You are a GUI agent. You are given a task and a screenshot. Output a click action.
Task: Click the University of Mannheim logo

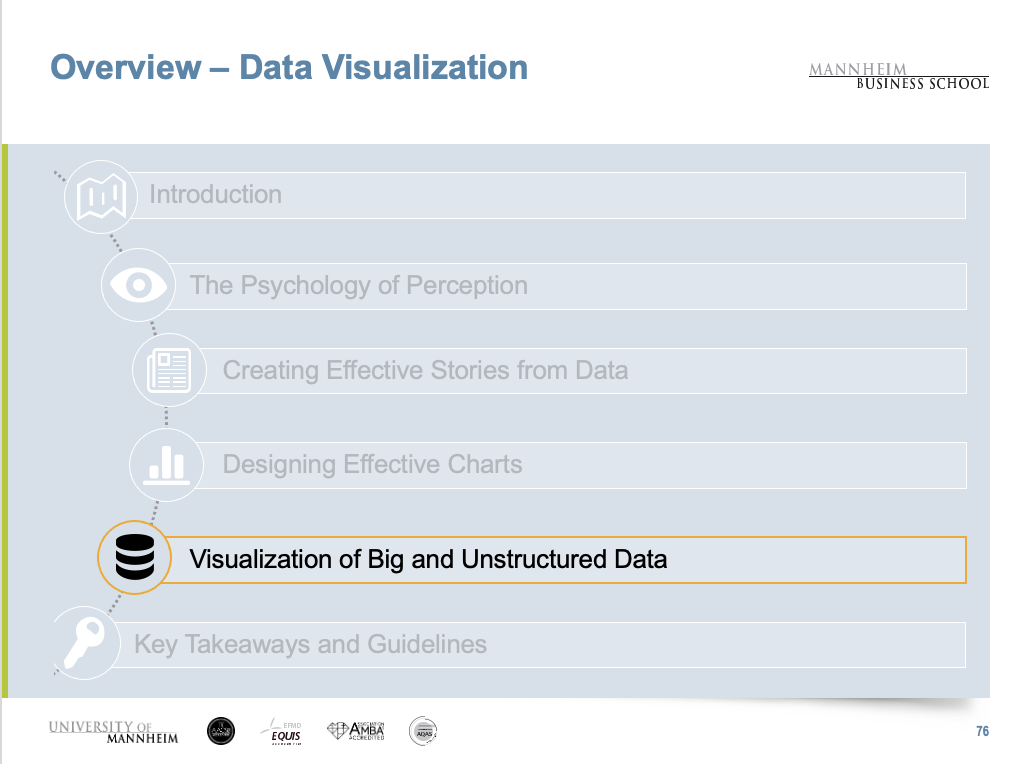(x=113, y=731)
